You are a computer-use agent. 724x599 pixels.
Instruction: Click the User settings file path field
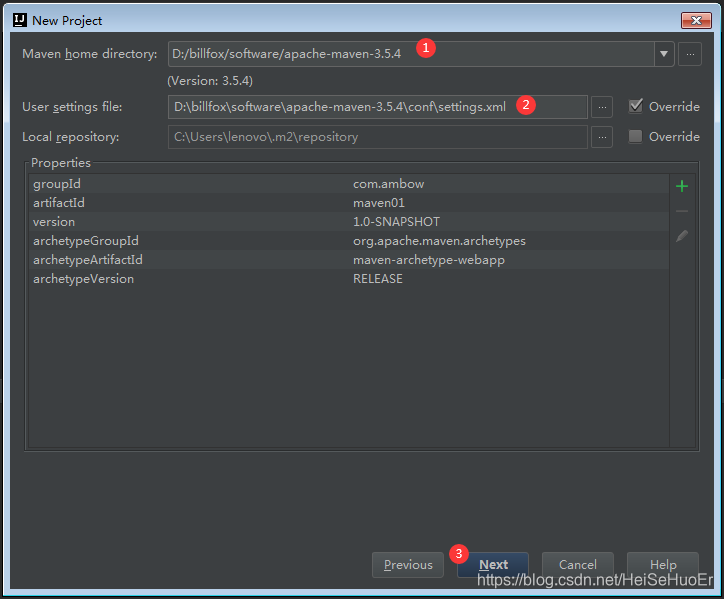tap(378, 107)
